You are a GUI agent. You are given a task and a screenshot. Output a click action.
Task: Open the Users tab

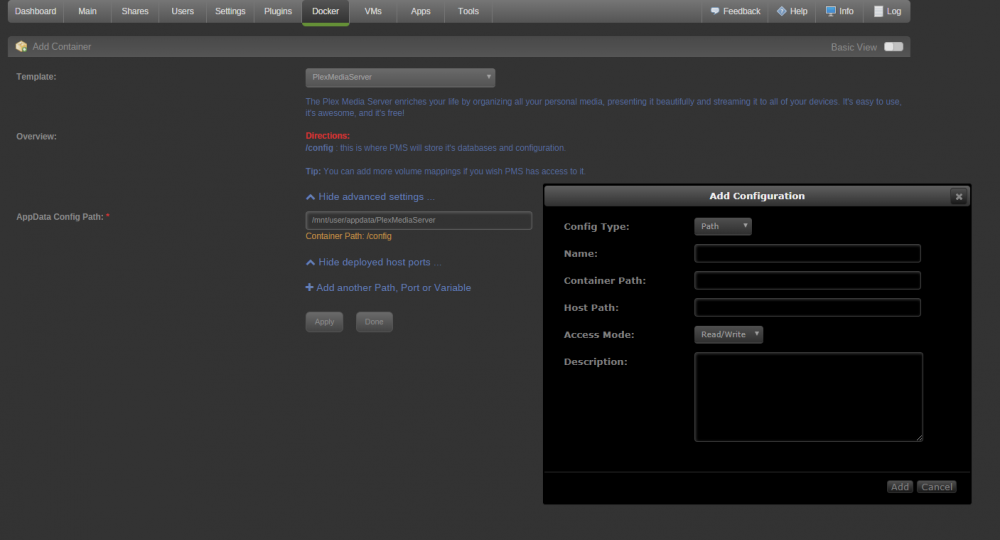point(182,11)
